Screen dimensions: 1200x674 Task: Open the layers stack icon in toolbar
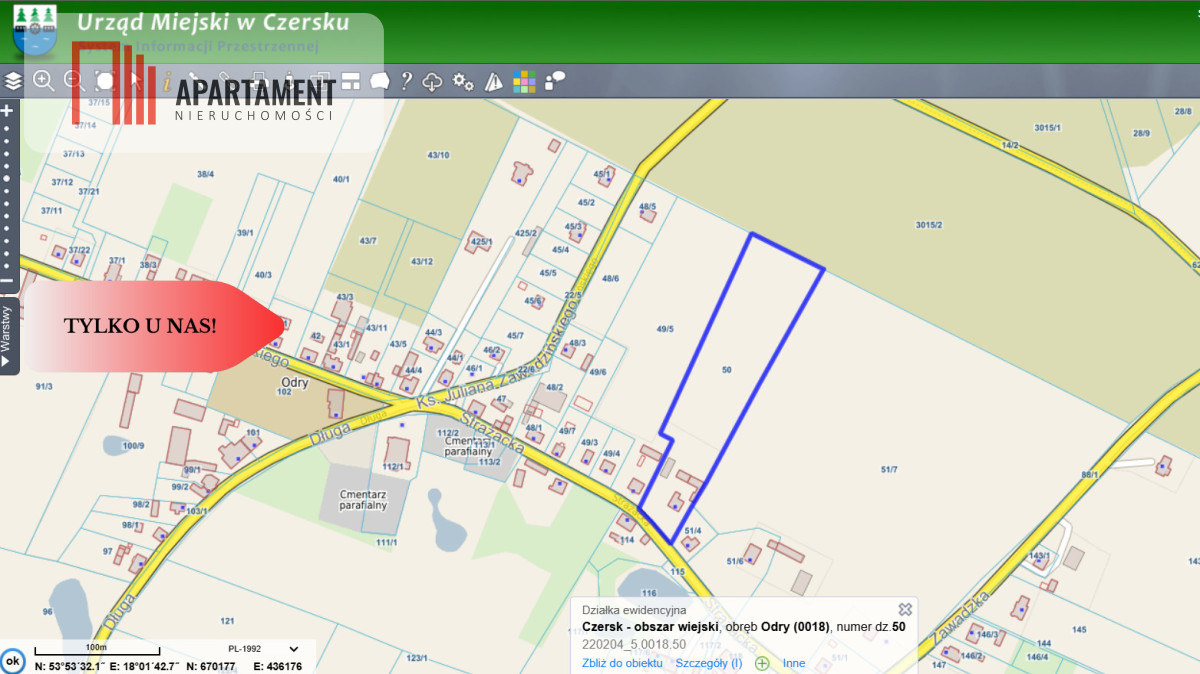[x=13, y=81]
